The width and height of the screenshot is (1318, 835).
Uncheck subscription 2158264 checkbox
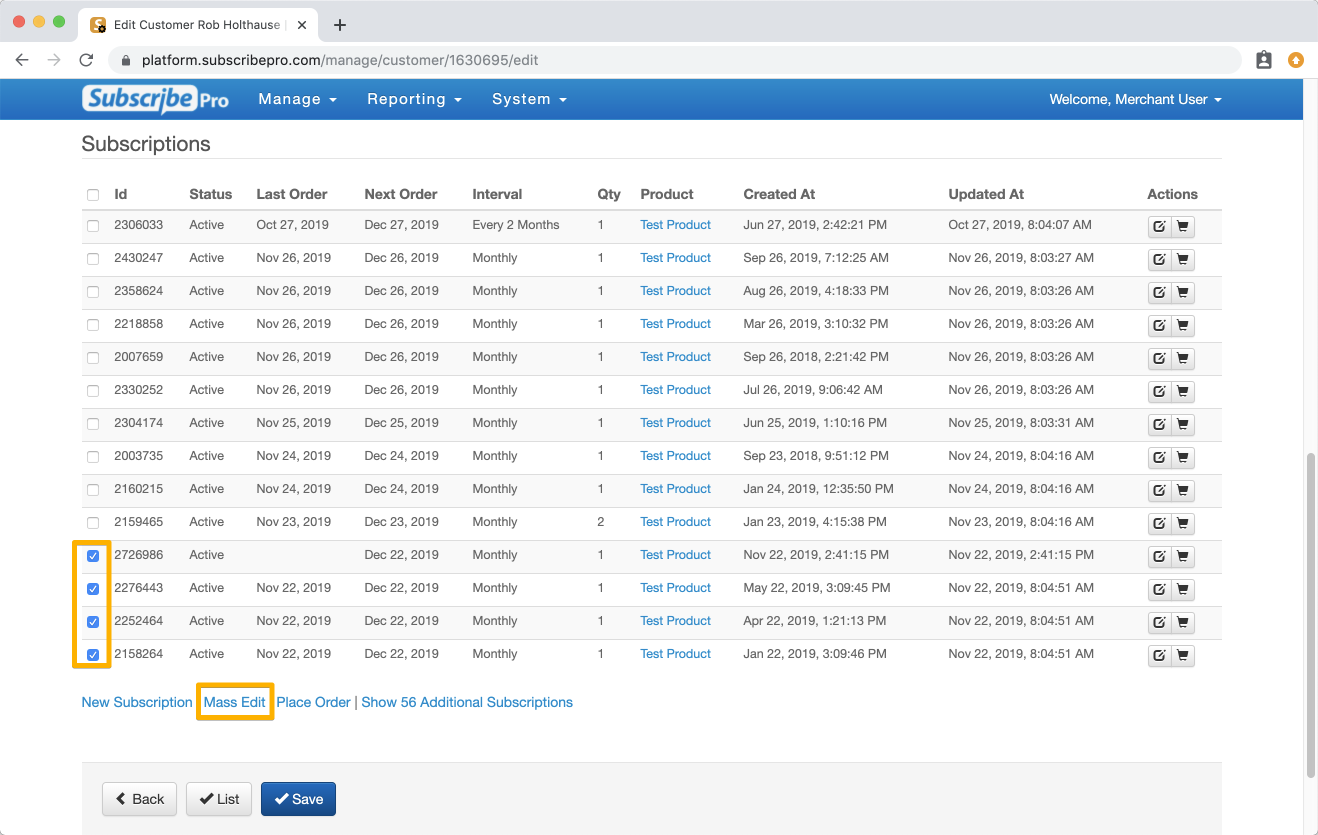[93, 655]
